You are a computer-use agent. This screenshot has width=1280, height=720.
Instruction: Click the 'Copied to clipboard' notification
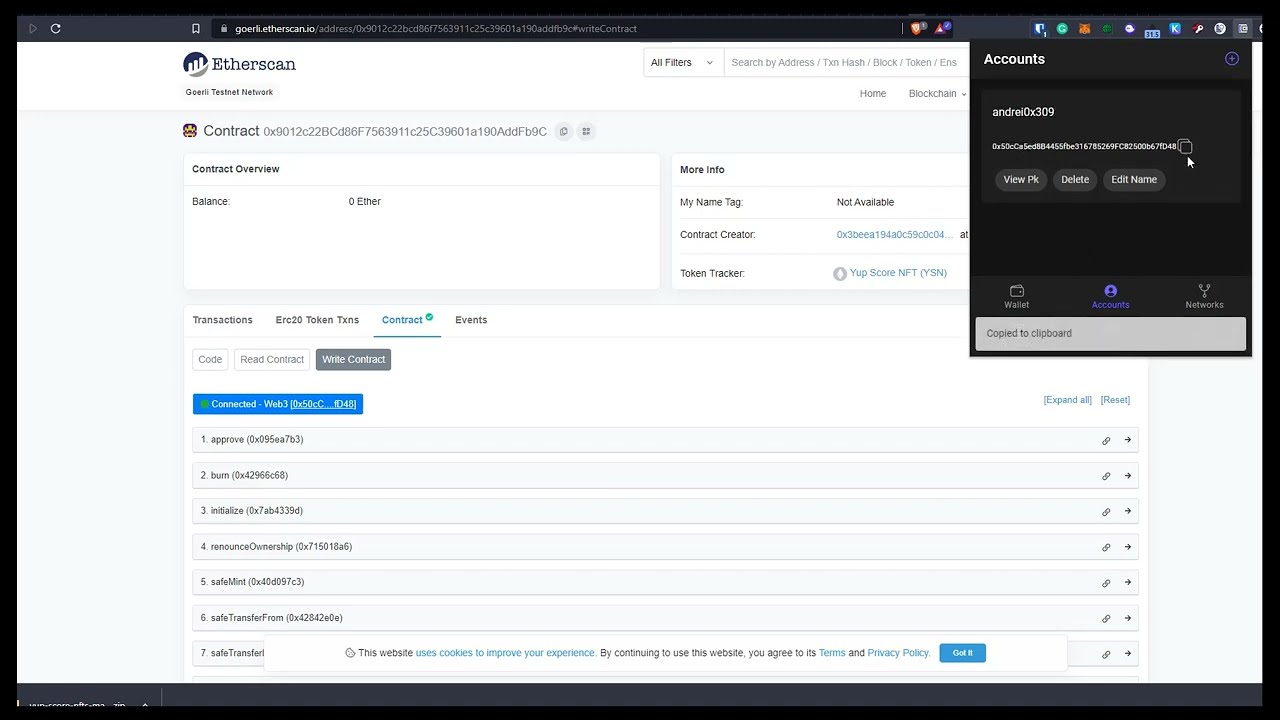(x=1110, y=334)
